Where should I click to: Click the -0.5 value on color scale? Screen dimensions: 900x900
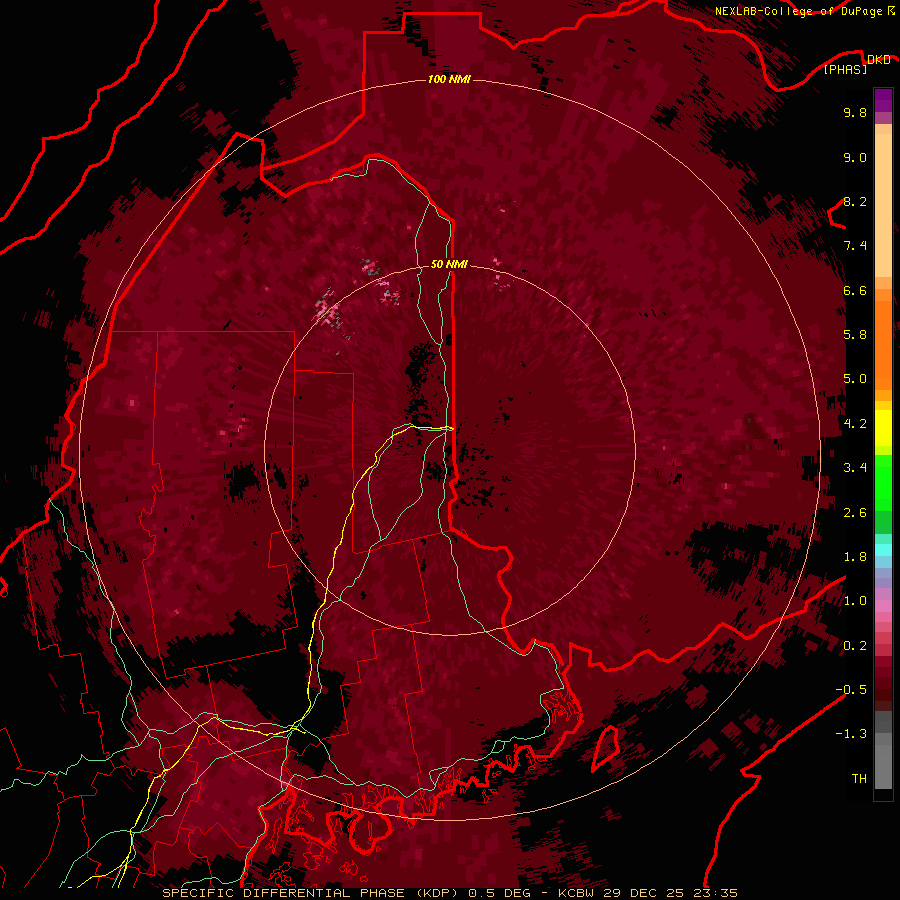(851, 690)
